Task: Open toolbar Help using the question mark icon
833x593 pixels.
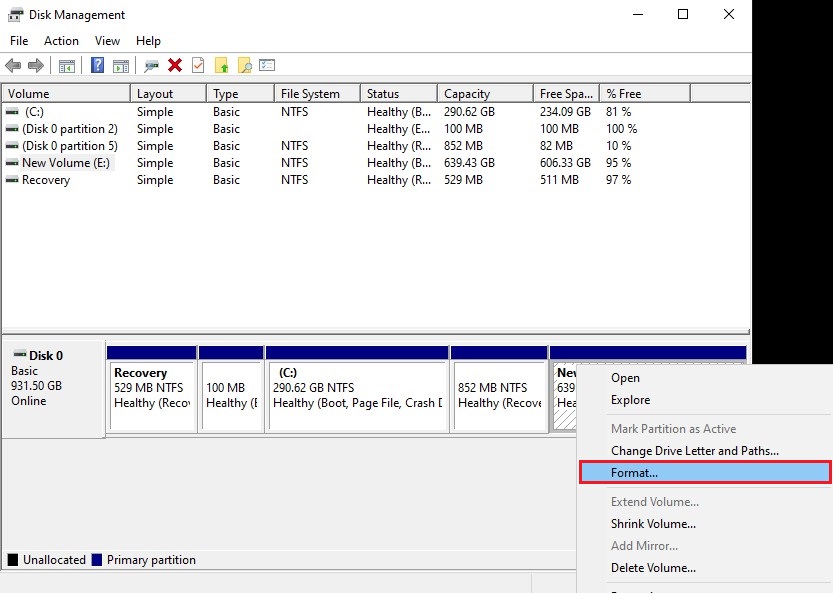Action: pyautogui.click(x=96, y=65)
